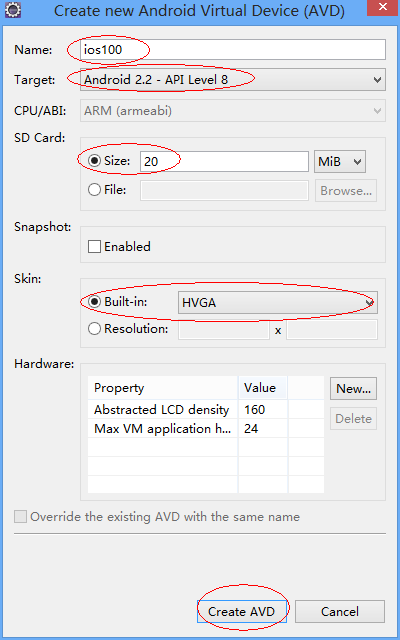Select the Max VM application heap row
400x640 pixels.
206,429
